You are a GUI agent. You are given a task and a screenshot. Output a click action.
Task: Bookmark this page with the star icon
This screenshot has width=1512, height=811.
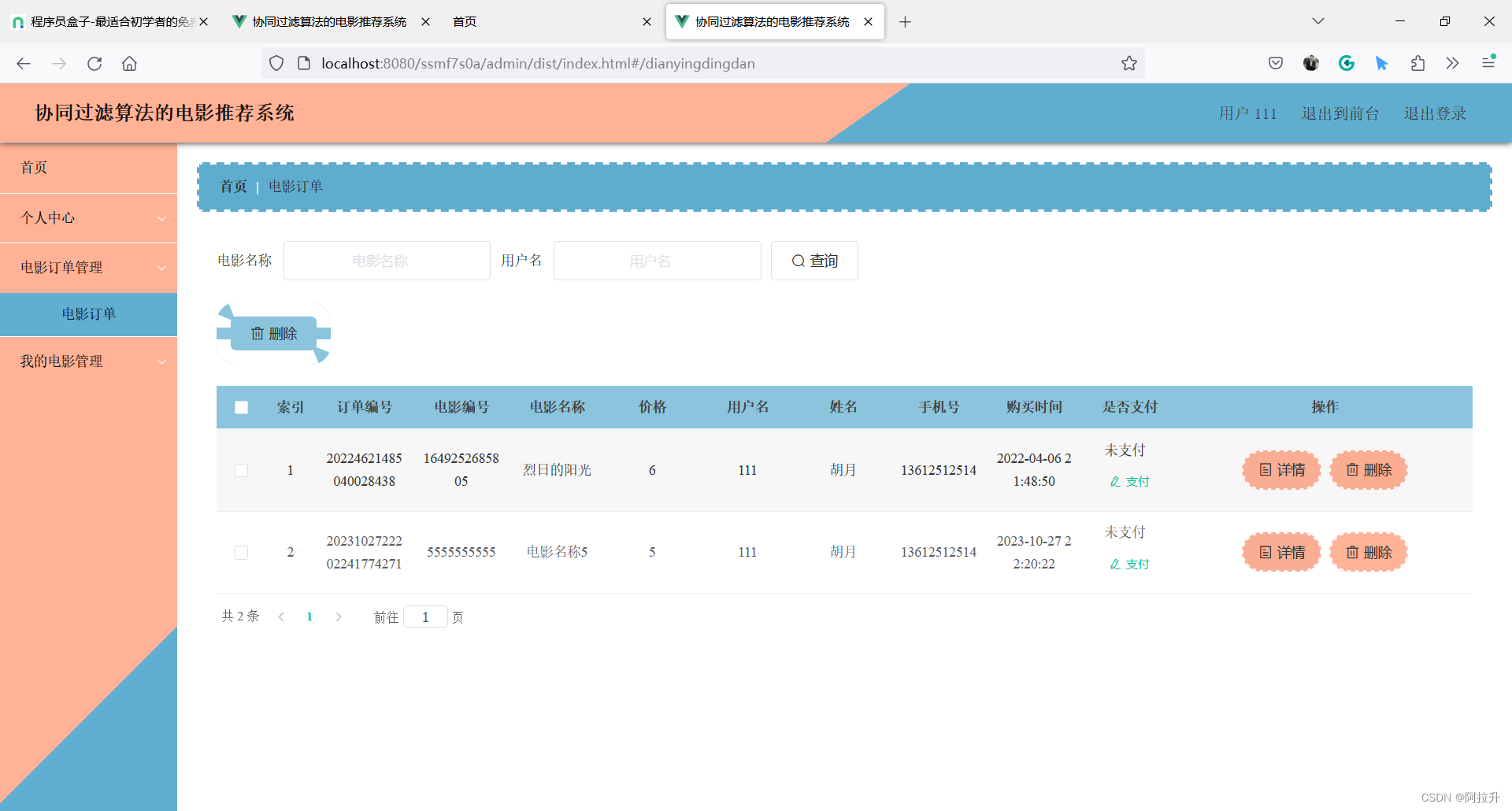(1129, 64)
